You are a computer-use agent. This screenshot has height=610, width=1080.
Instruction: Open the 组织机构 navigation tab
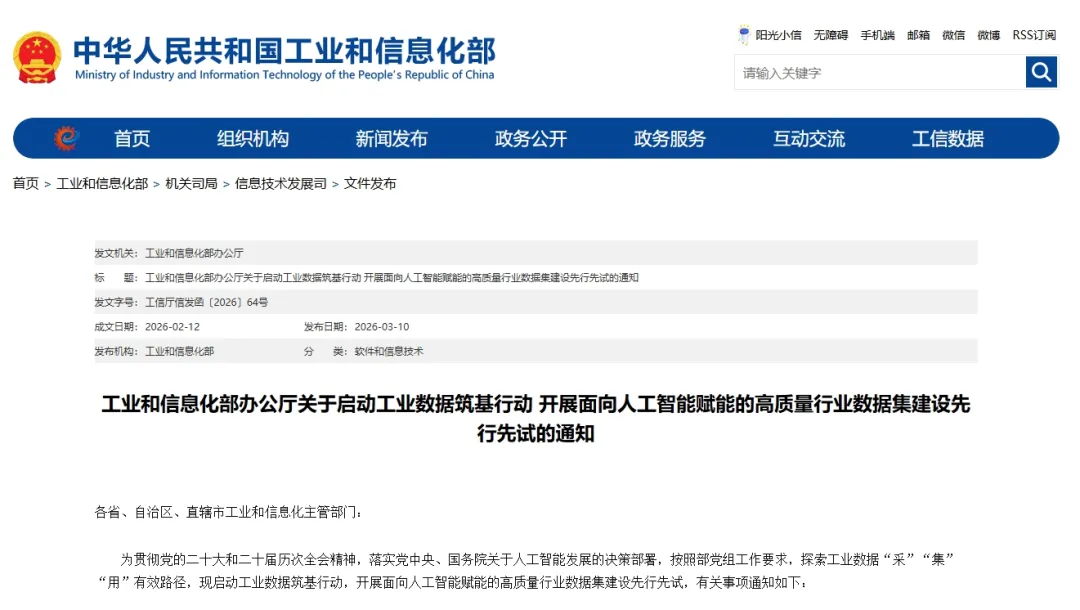(x=253, y=139)
